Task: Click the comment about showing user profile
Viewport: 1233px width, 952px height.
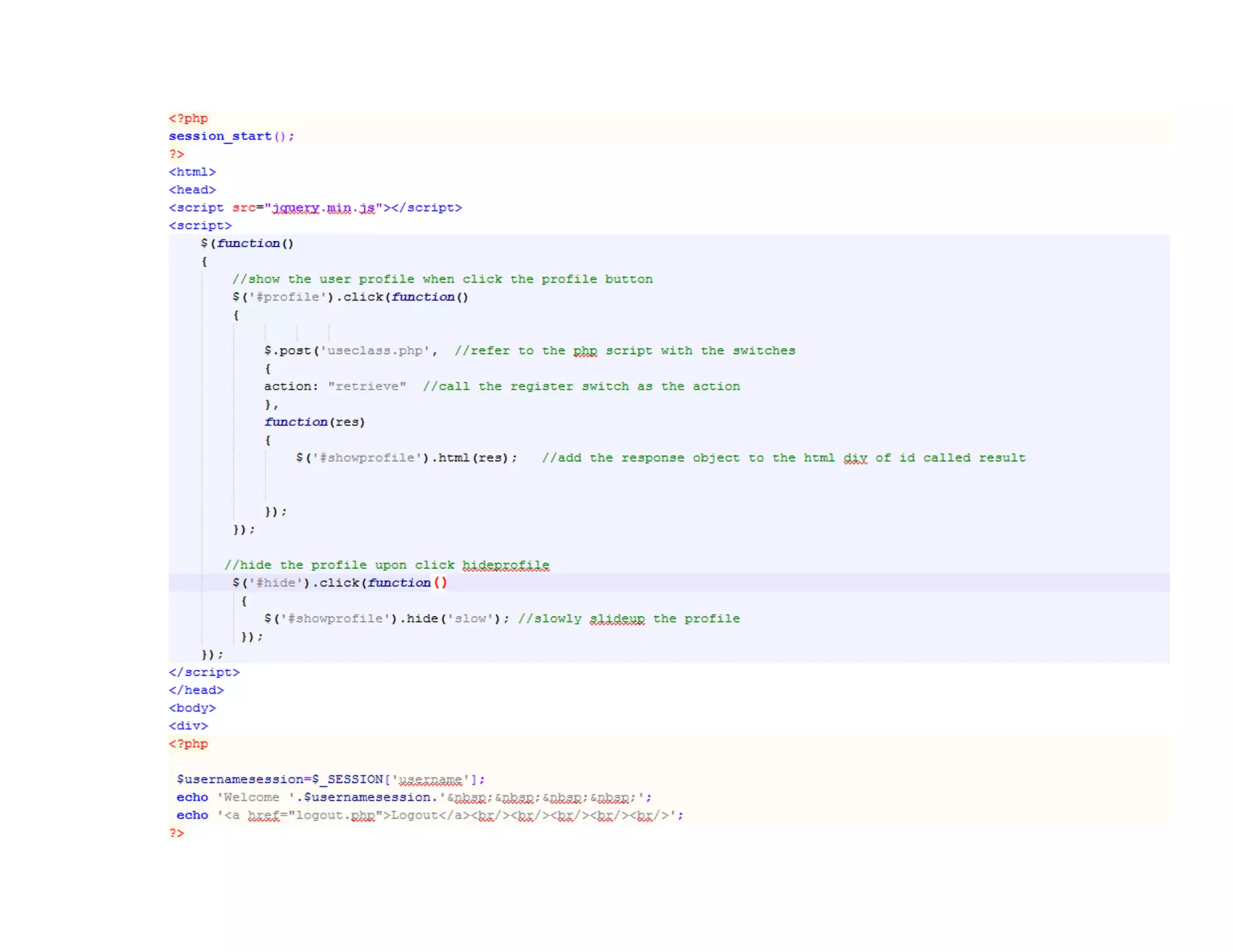Action: 442,279
